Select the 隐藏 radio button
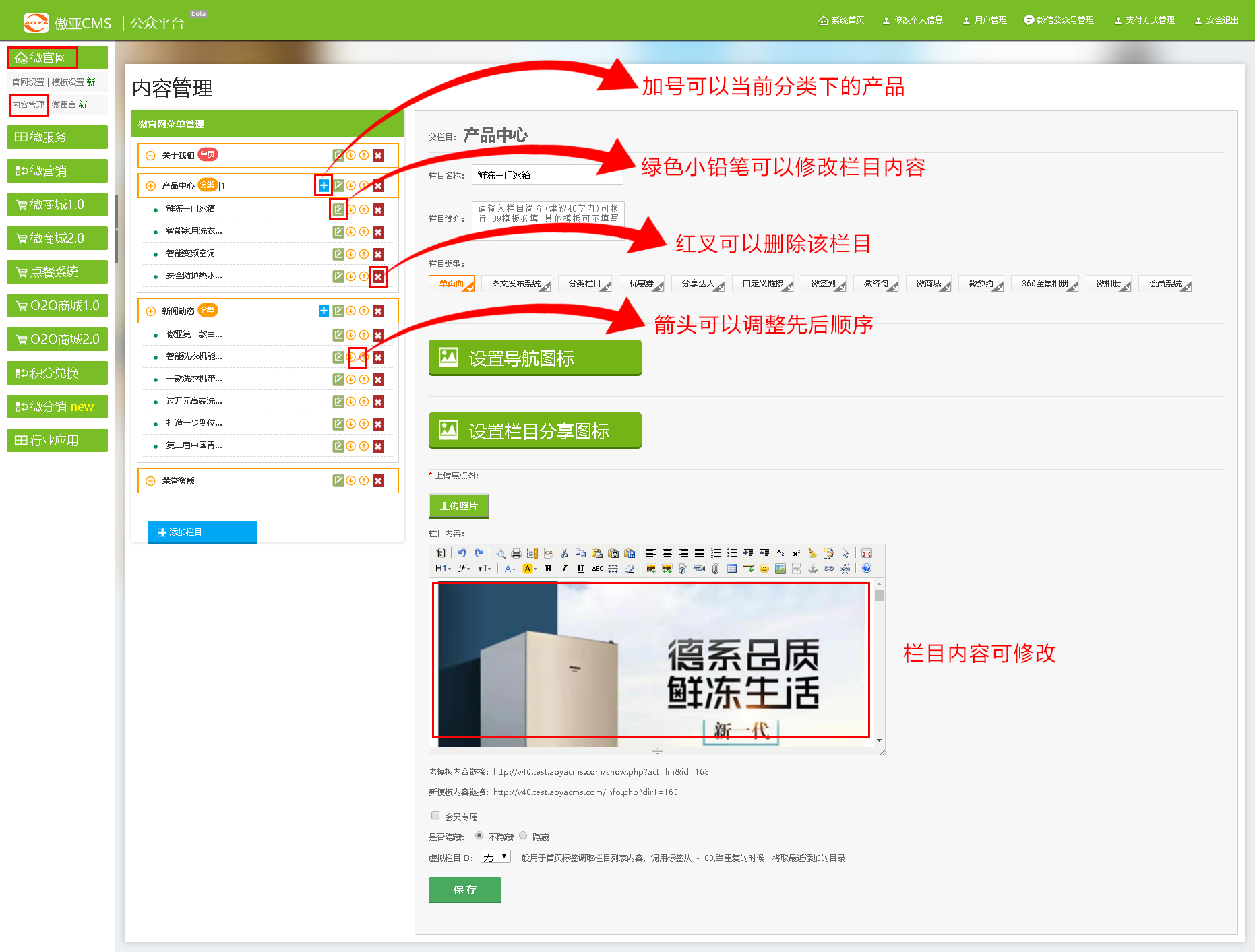This screenshot has height=952, width=1255. click(x=523, y=835)
